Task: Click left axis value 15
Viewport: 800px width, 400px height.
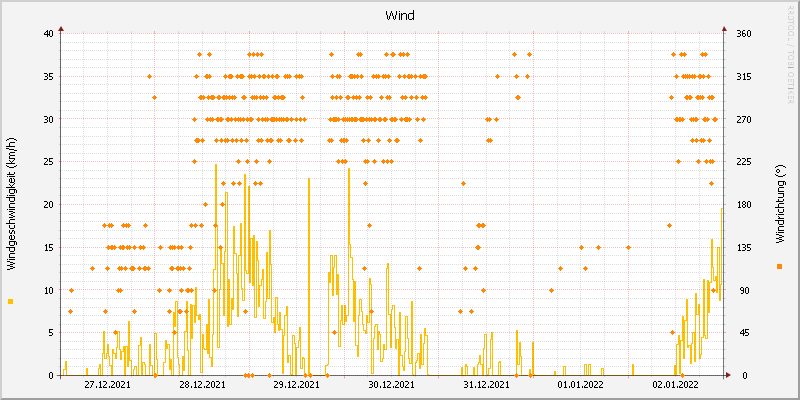Action: (48, 247)
